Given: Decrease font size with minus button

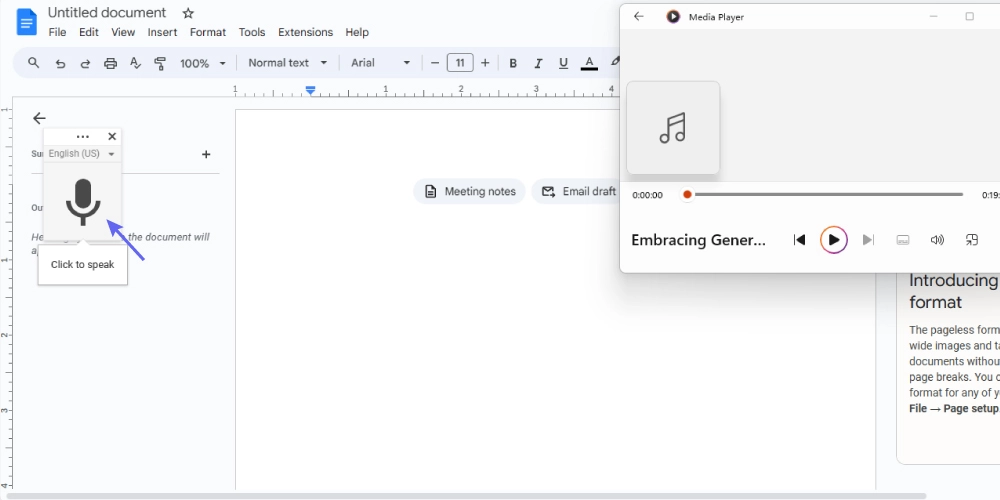Looking at the screenshot, I should pyautogui.click(x=435, y=62).
